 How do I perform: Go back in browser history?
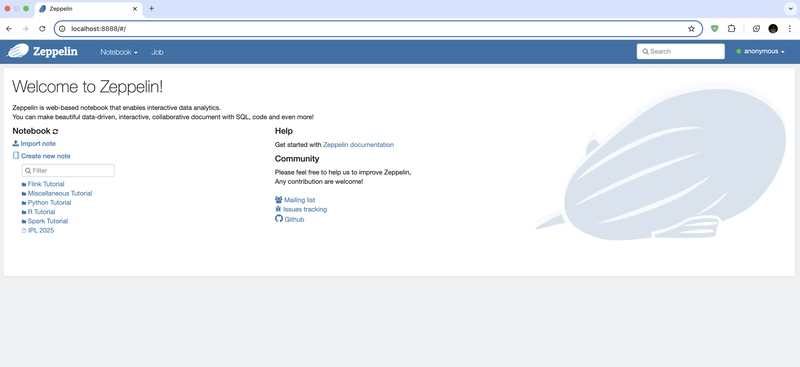click(9, 29)
